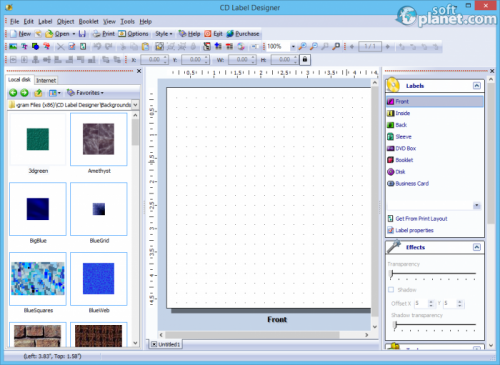Click Label properties link

[x=410, y=230]
